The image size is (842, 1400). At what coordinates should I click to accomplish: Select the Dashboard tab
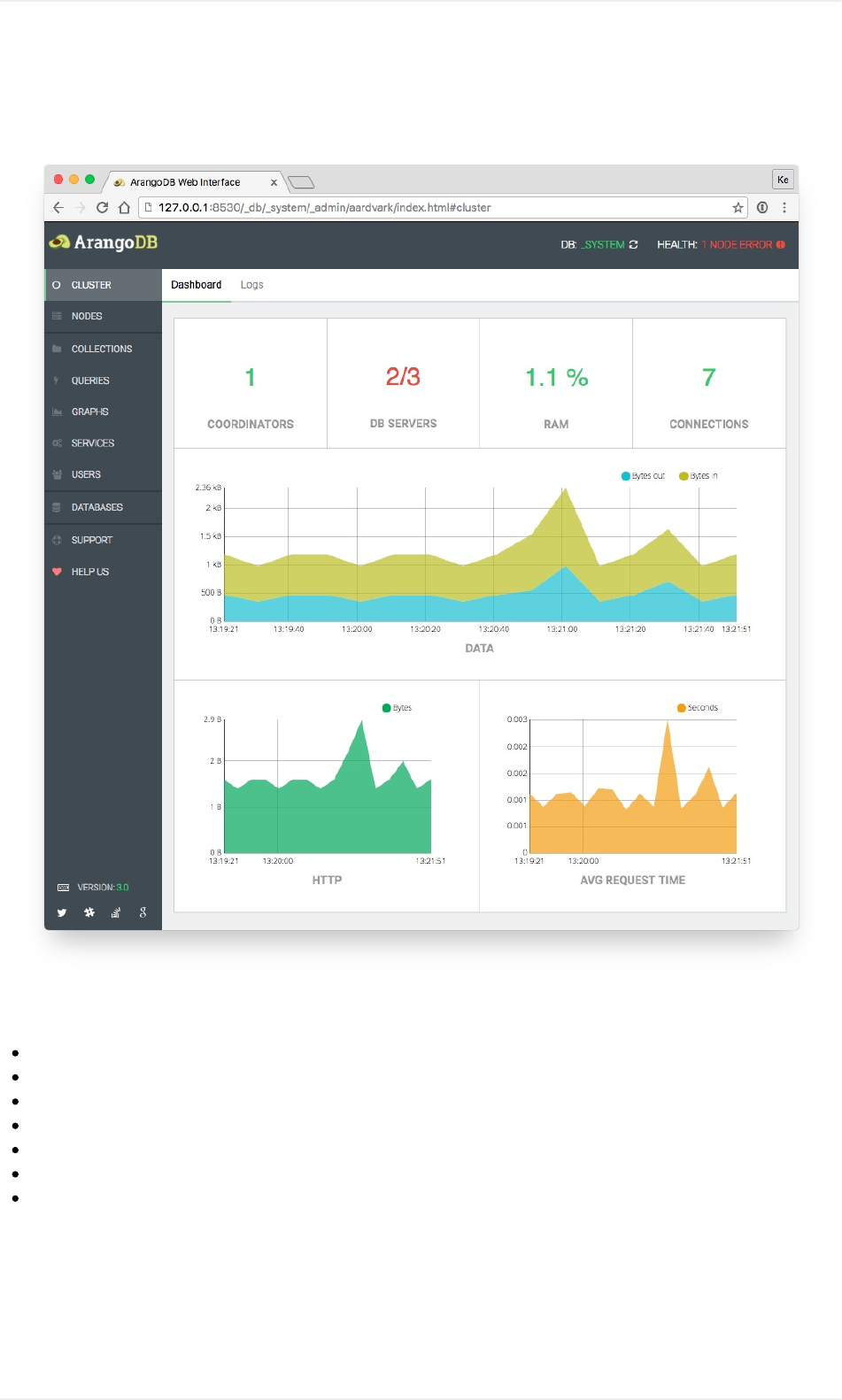point(197,285)
